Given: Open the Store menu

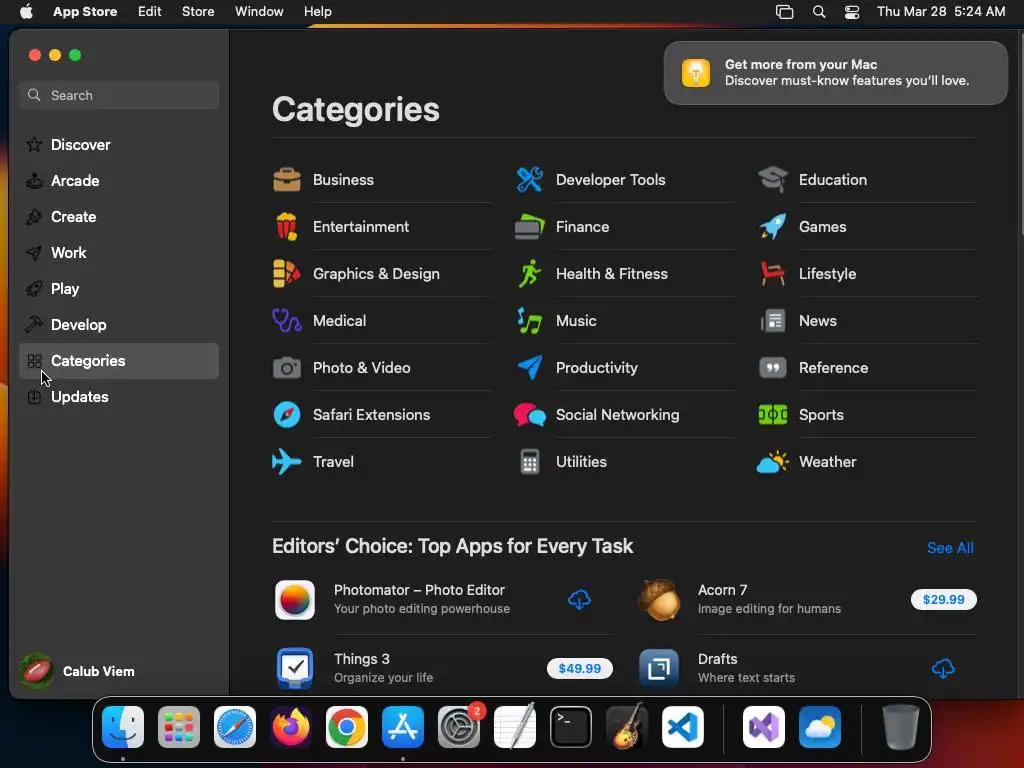Looking at the screenshot, I should click(198, 12).
